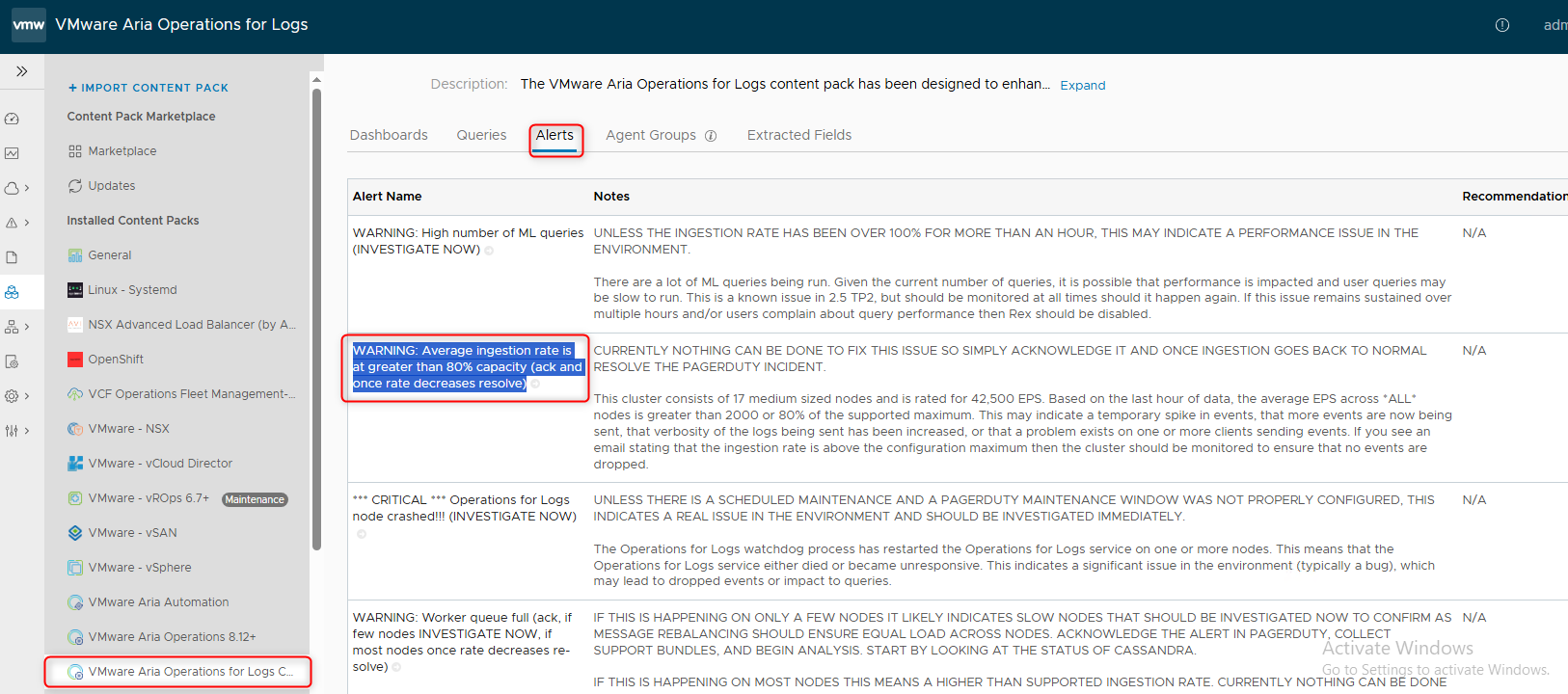The height and width of the screenshot is (694, 1568).
Task: Open the settings gear icon in sidebar
Action: point(16,396)
